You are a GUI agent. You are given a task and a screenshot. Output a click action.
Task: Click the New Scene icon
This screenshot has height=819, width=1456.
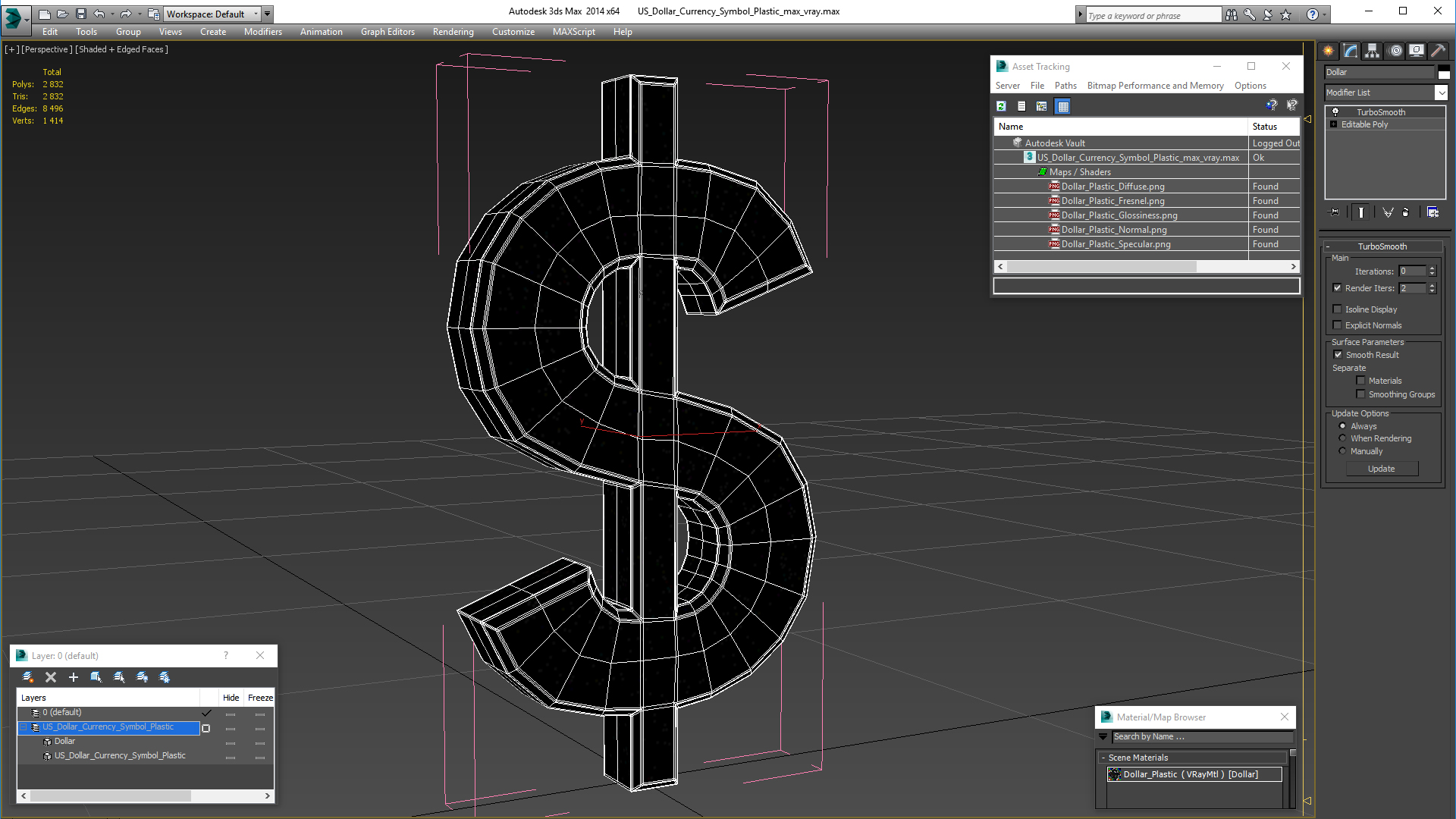click(45, 14)
